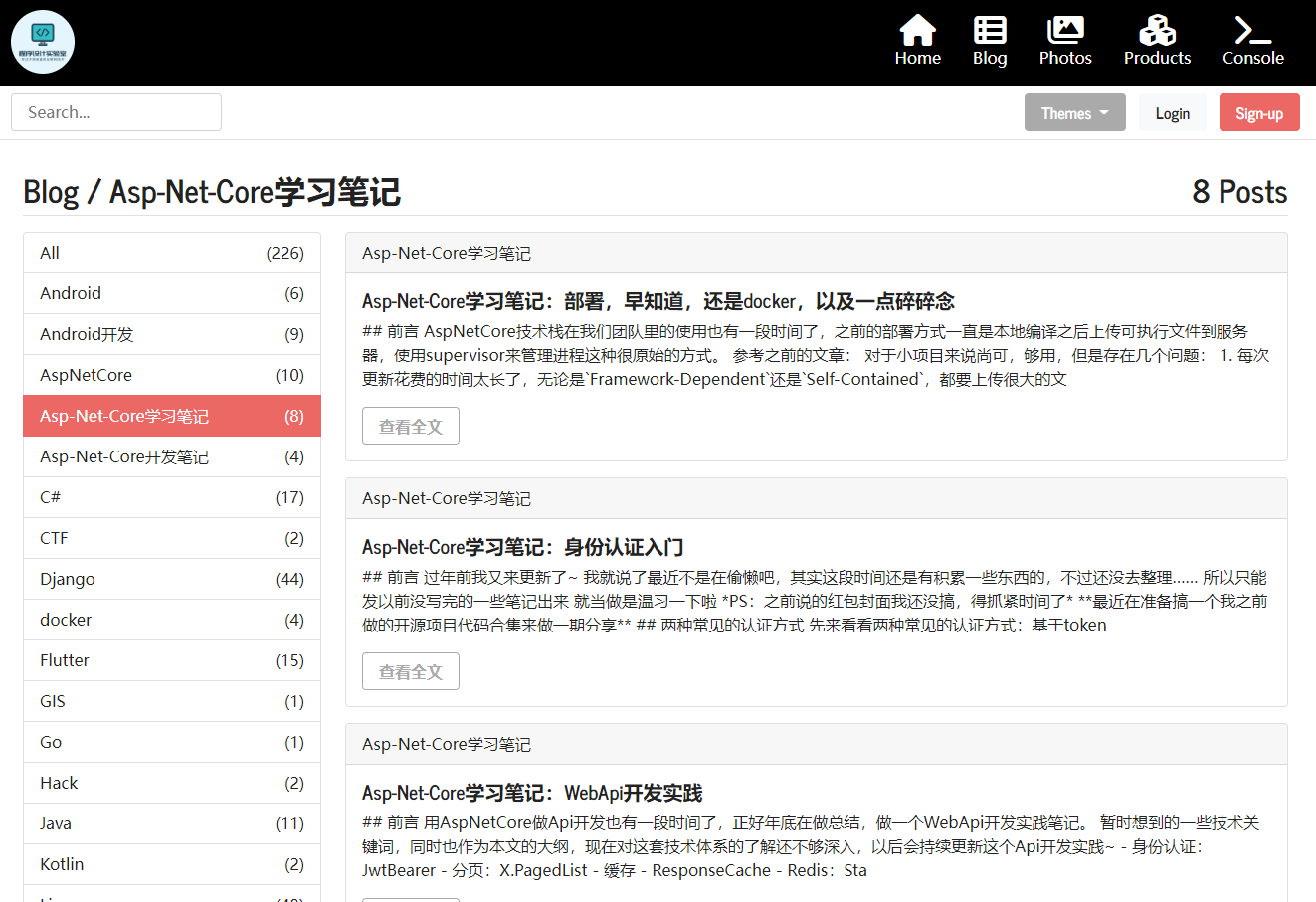Open the Console terminal icon
The image size is (1316, 902).
(1253, 42)
